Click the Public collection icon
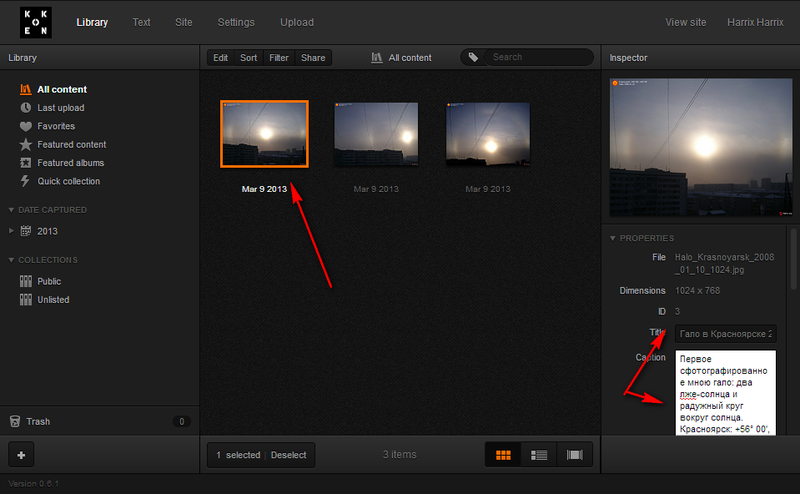 click(x=26, y=281)
